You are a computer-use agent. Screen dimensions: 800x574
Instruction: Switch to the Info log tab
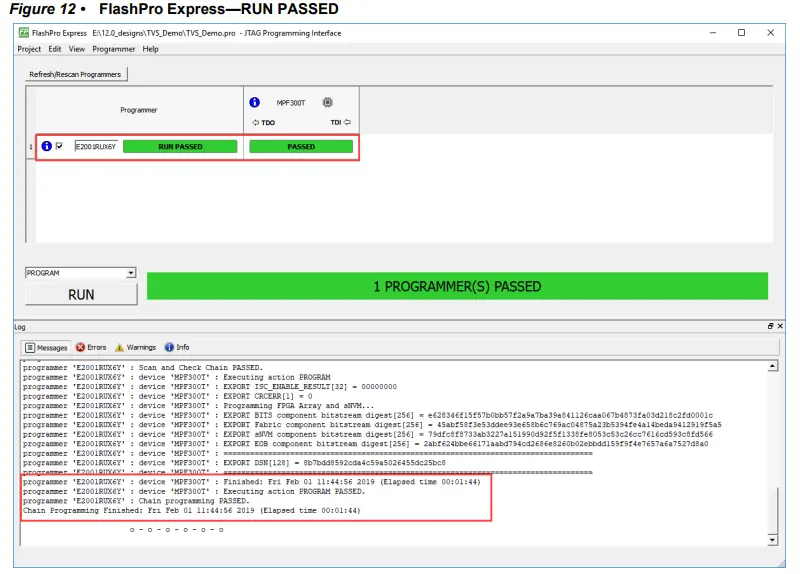(x=177, y=347)
